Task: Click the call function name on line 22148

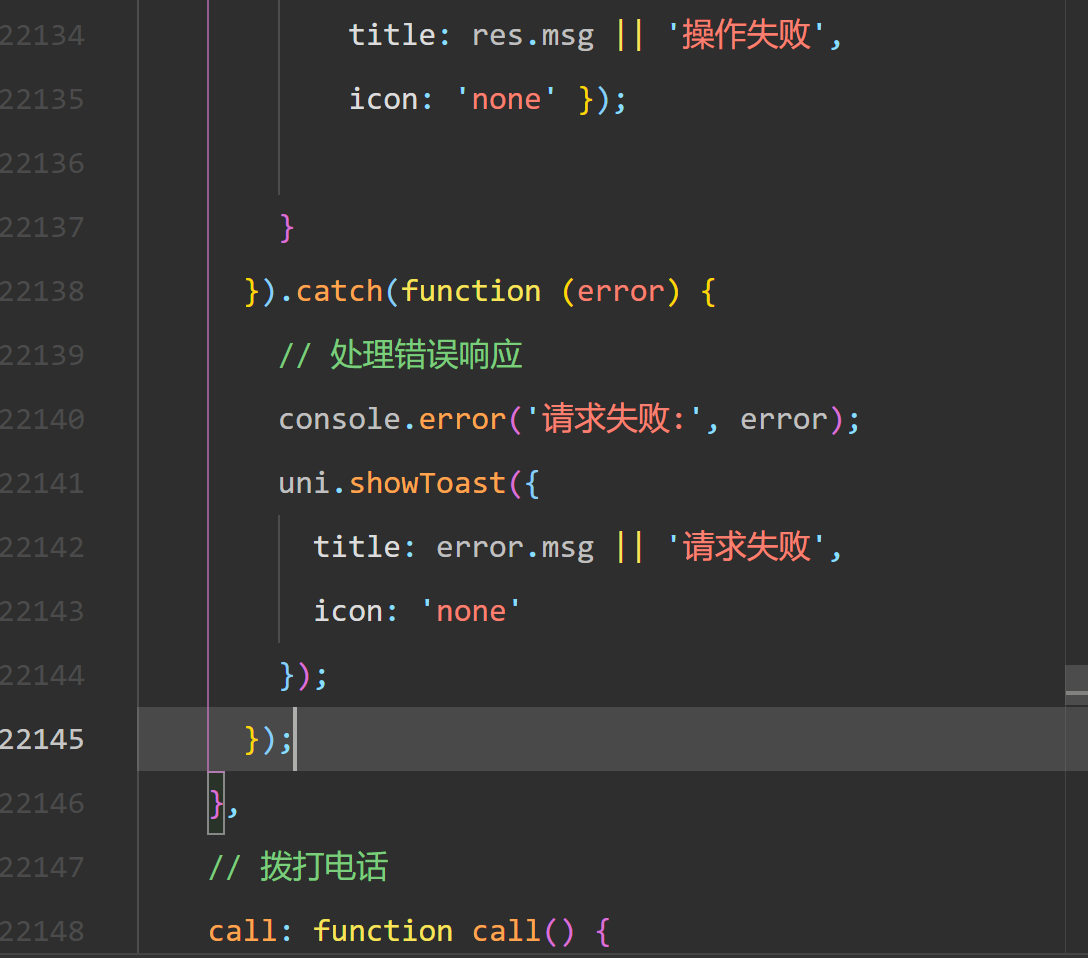Action: click(x=506, y=931)
